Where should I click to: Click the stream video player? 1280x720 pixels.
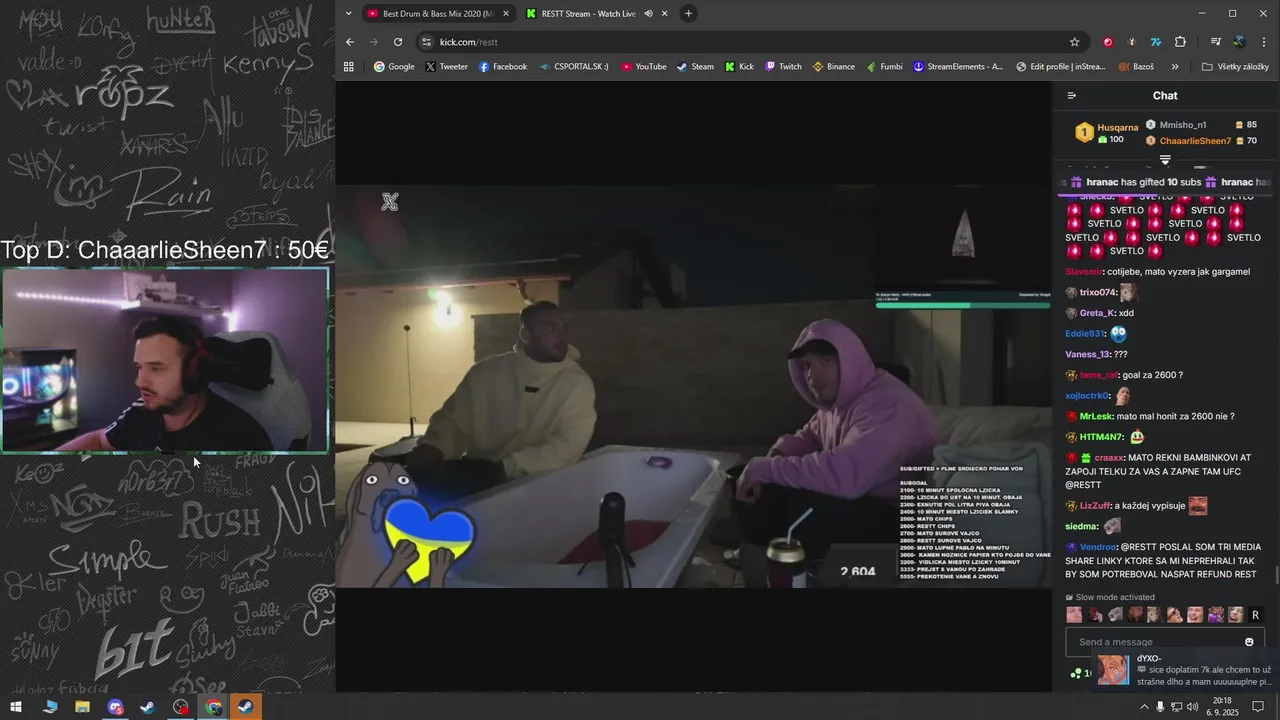pos(693,386)
